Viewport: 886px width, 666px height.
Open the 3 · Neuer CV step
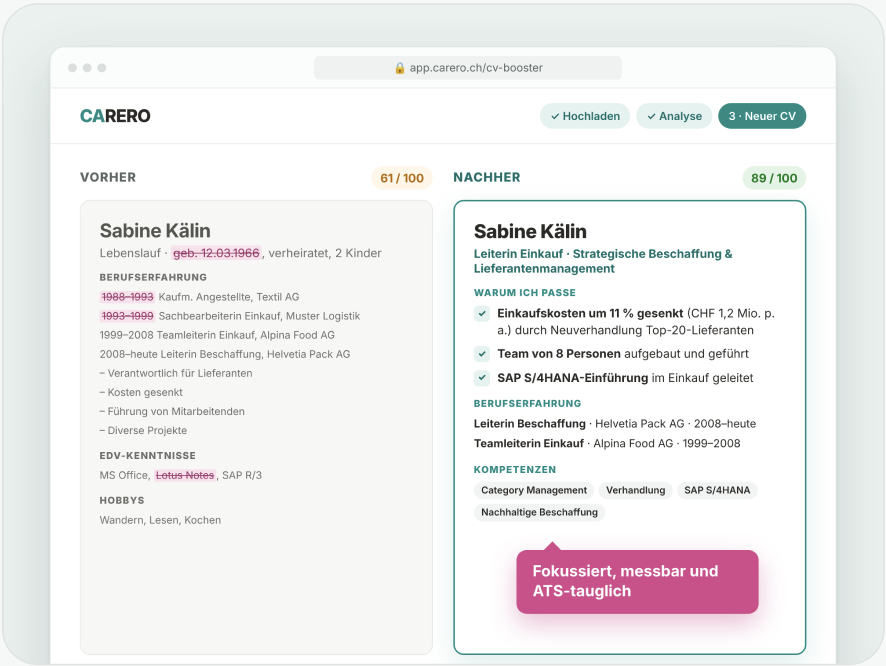point(762,116)
